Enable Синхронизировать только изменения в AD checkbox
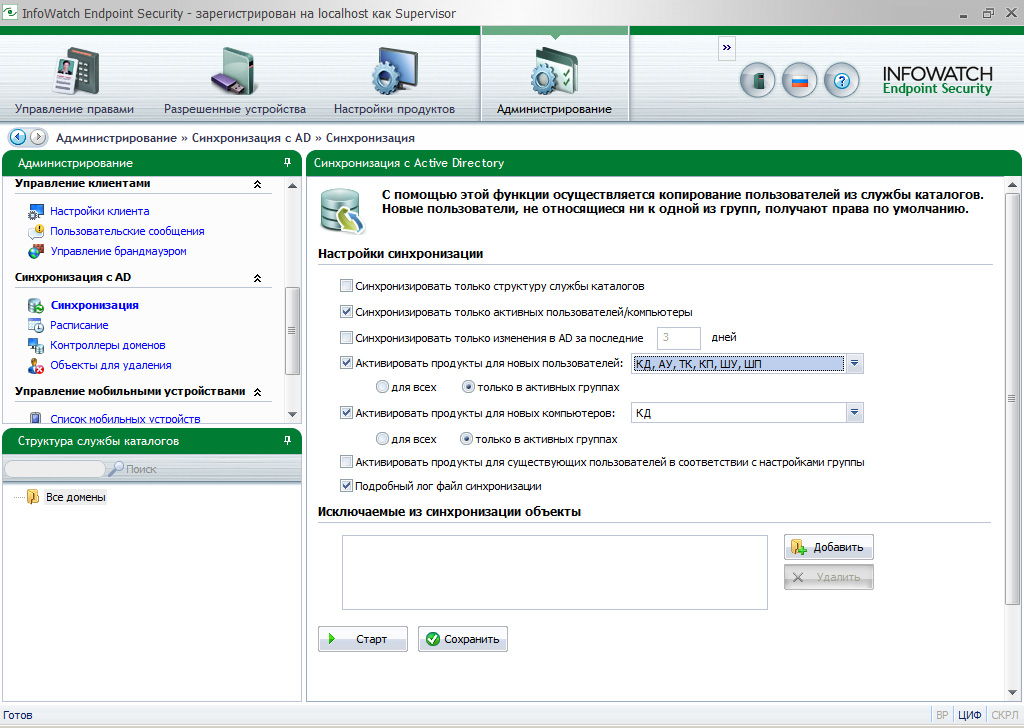This screenshot has height=728, width=1024. pos(346,338)
